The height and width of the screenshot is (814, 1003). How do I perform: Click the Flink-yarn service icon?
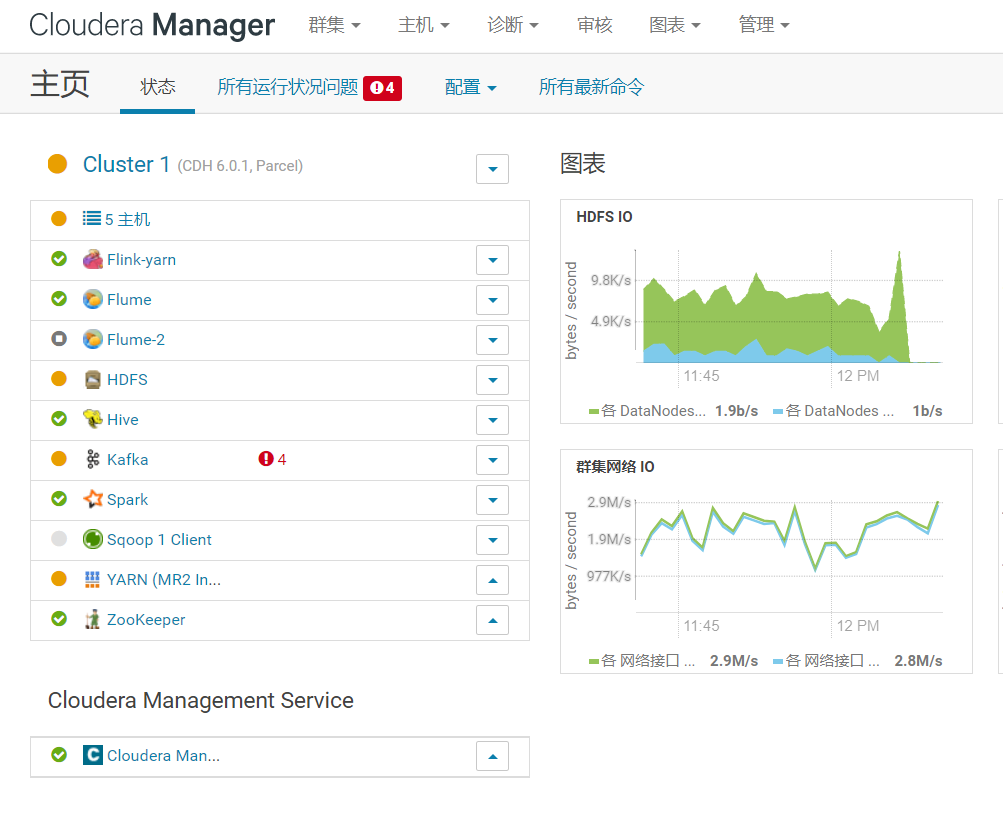tap(93, 260)
